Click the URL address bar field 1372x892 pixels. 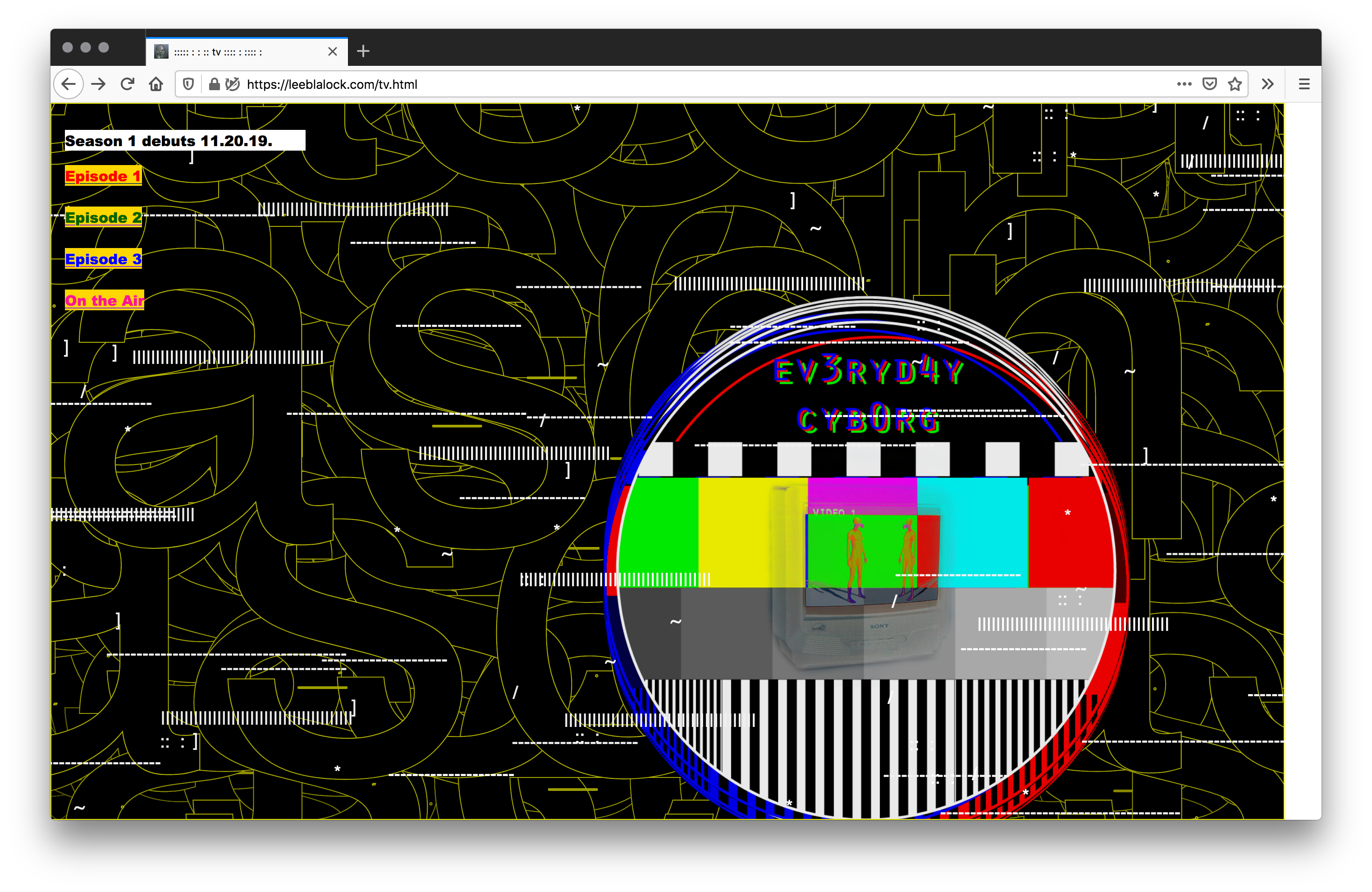click(685, 83)
